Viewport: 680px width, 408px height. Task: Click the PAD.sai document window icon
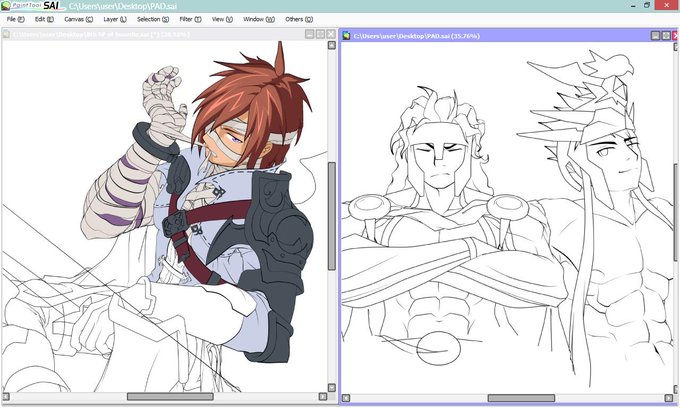click(x=346, y=36)
